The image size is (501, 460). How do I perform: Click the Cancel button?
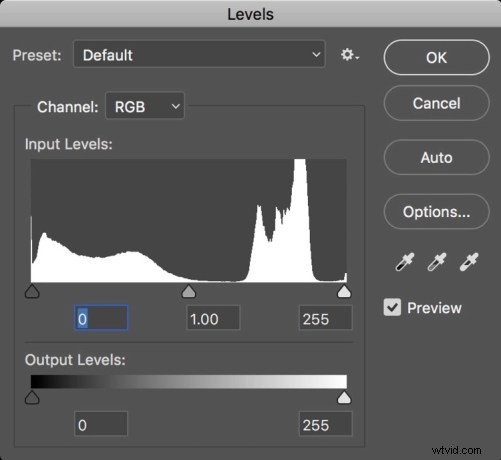[437, 103]
